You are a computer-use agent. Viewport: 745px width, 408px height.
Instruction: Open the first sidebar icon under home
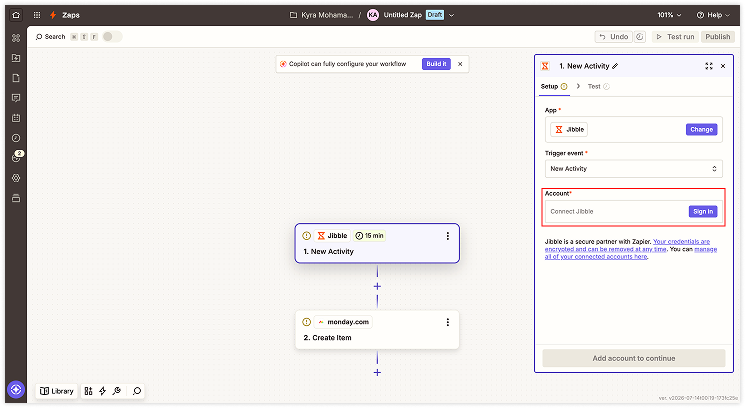[16, 38]
